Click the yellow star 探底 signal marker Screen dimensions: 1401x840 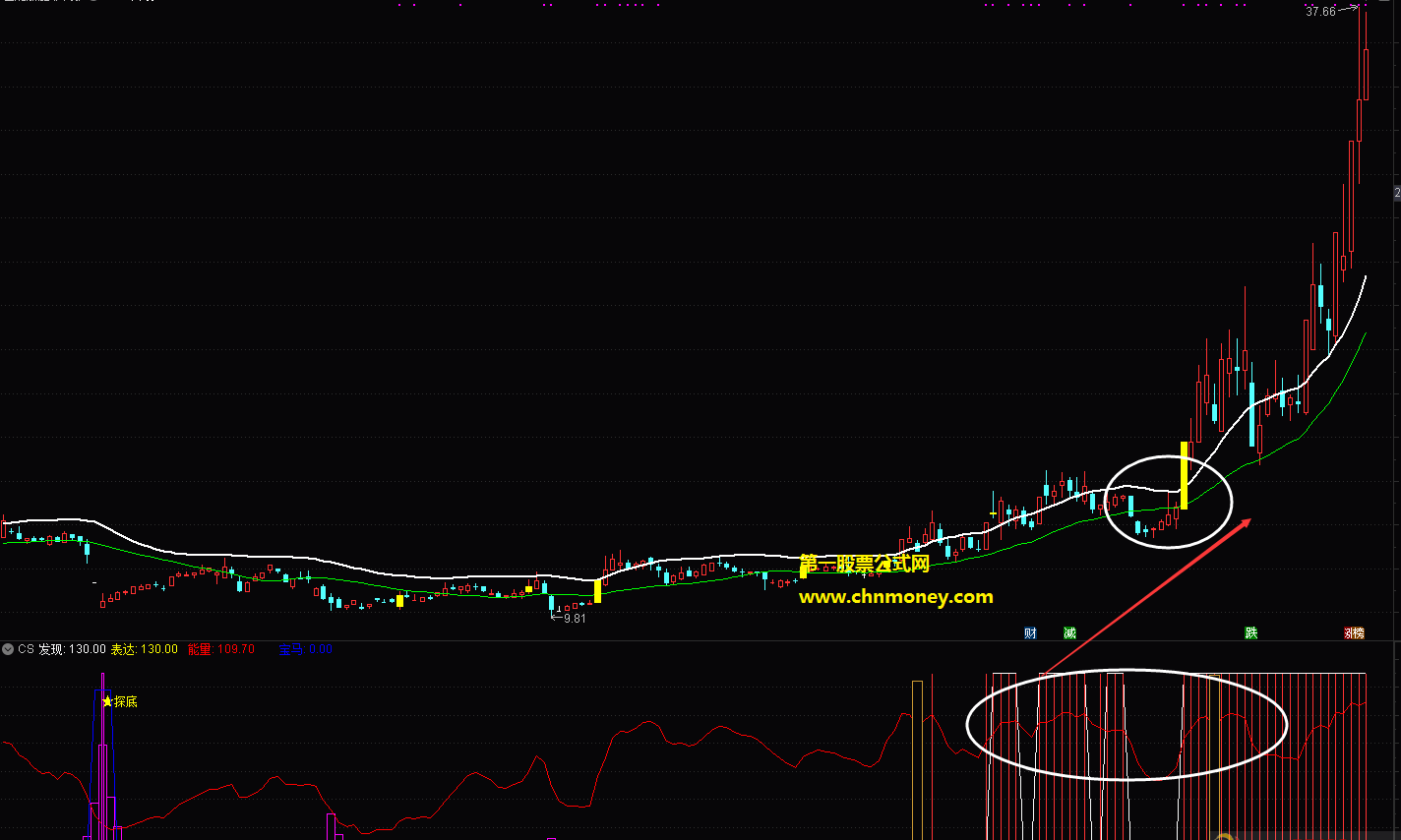point(120,701)
